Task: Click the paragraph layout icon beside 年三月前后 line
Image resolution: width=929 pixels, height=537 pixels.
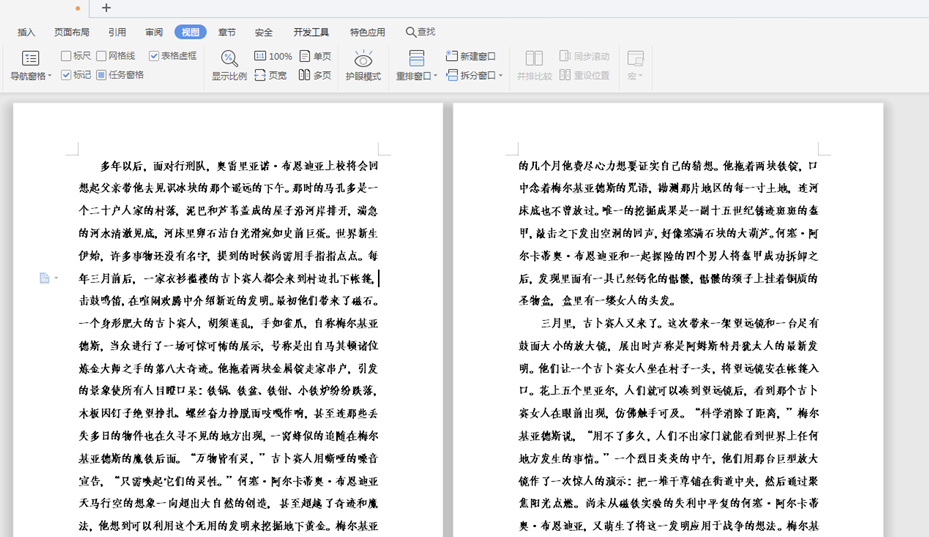Action: coord(44,278)
